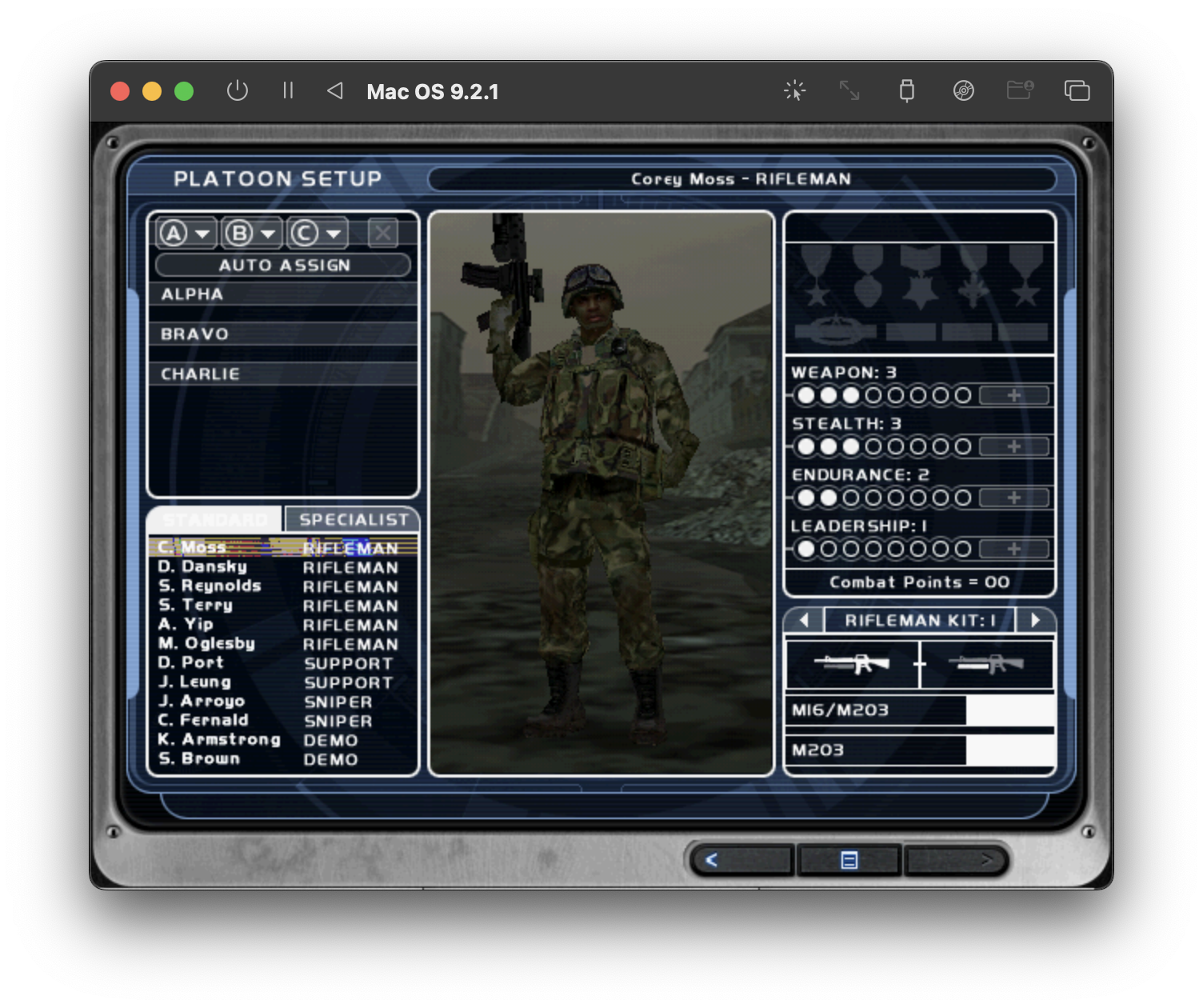Click the M16/M203 weapon entry
Screen dimensions: 1203x1008
[x=920, y=710]
